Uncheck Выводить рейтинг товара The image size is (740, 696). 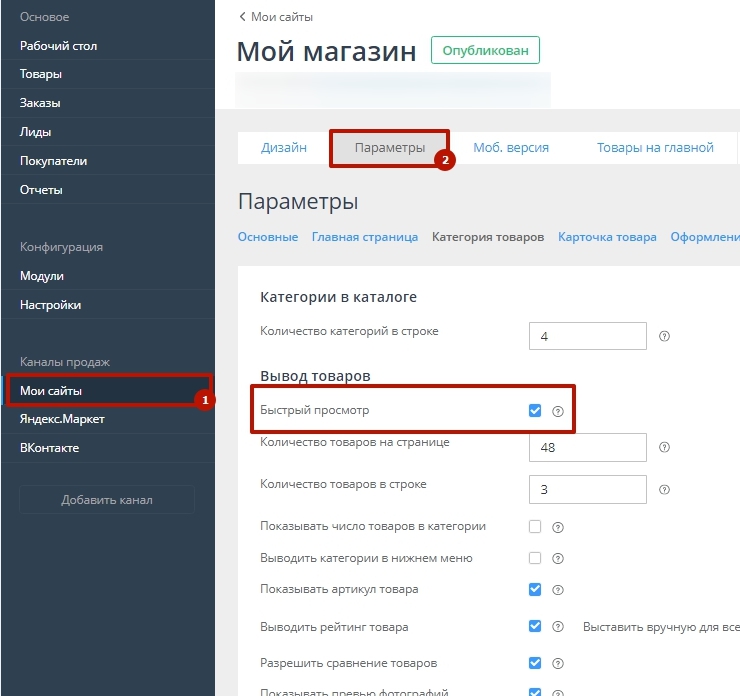point(535,626)
